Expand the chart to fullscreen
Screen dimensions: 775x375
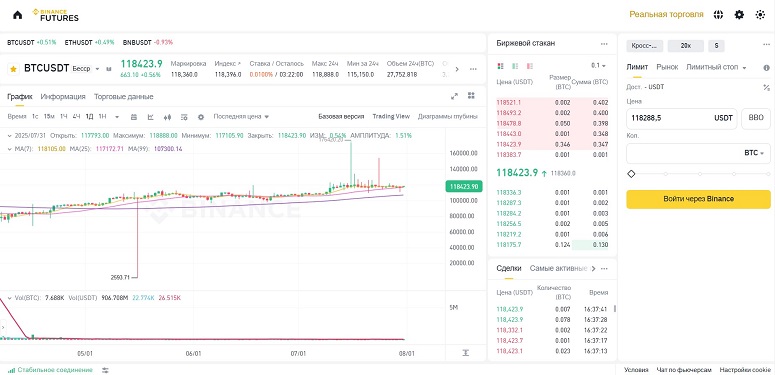point(455,96)
